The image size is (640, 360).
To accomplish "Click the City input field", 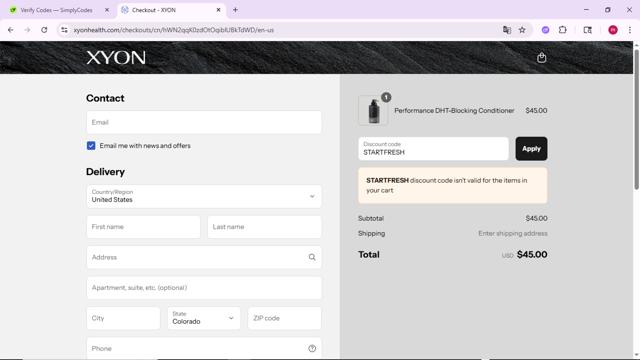I will (123, 318).
